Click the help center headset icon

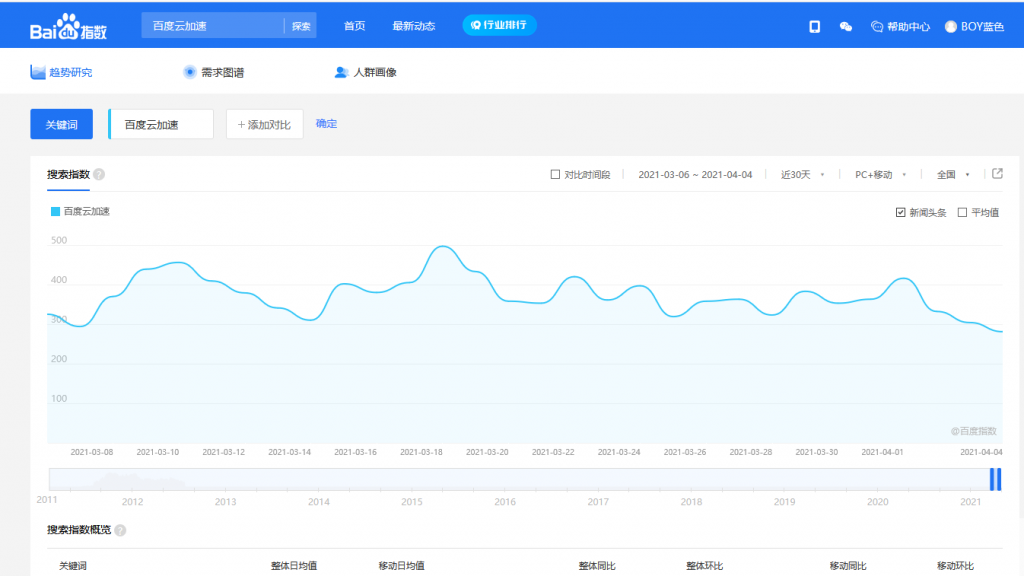[x=877, y=26]
